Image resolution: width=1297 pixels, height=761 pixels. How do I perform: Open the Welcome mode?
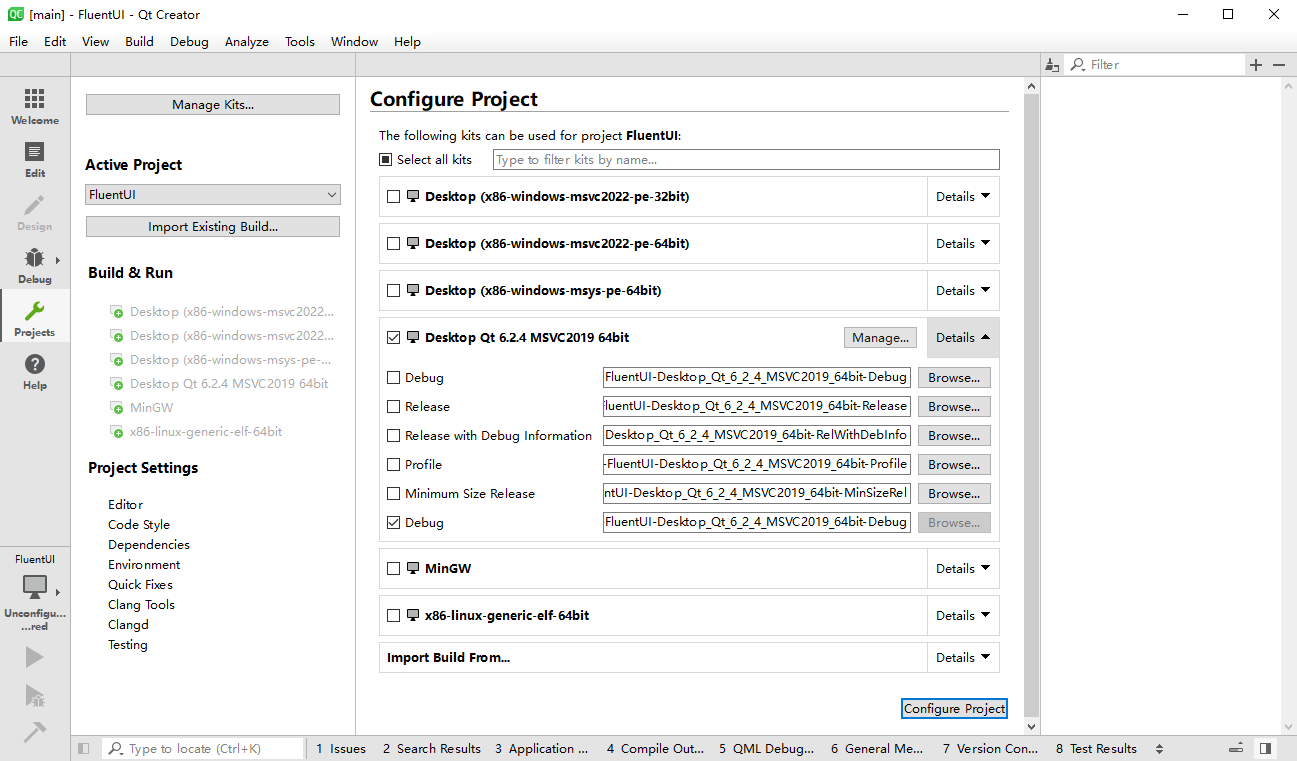coord(35,106)
